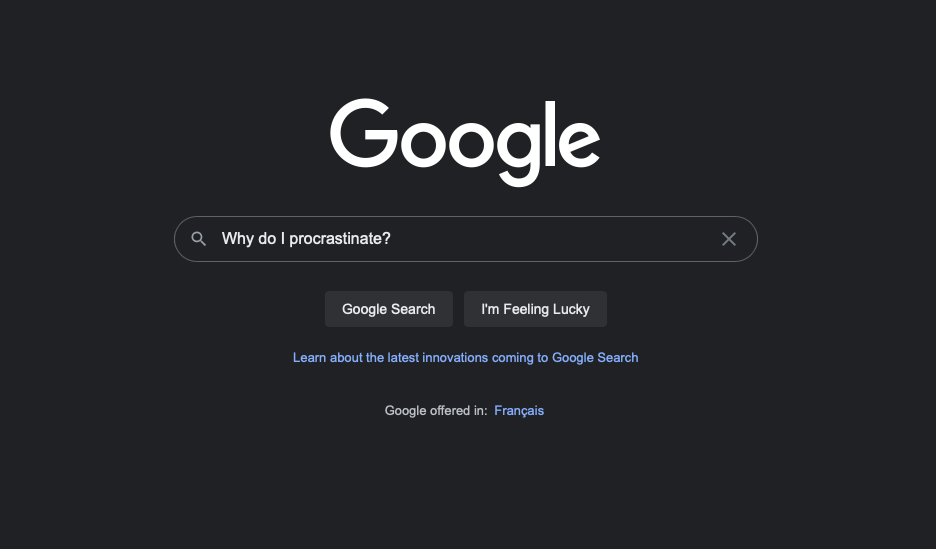This screenshot has height=549, width=936.
Task: Click the "Google offered in:" label
Action: 436,411
